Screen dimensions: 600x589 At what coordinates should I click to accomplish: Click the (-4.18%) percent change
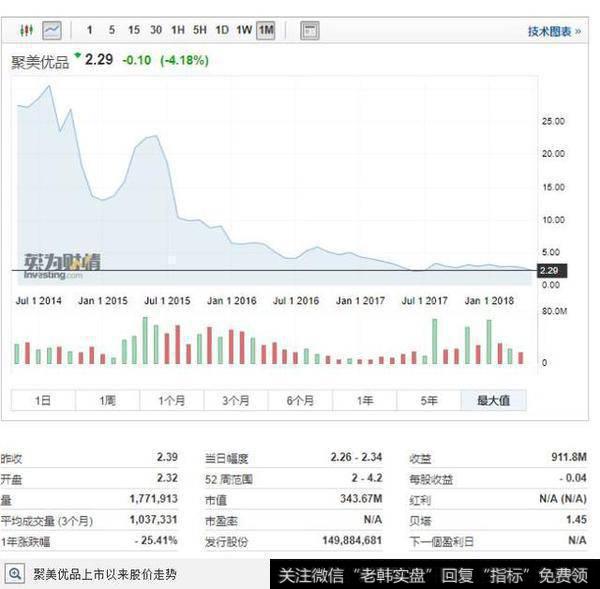184,60
